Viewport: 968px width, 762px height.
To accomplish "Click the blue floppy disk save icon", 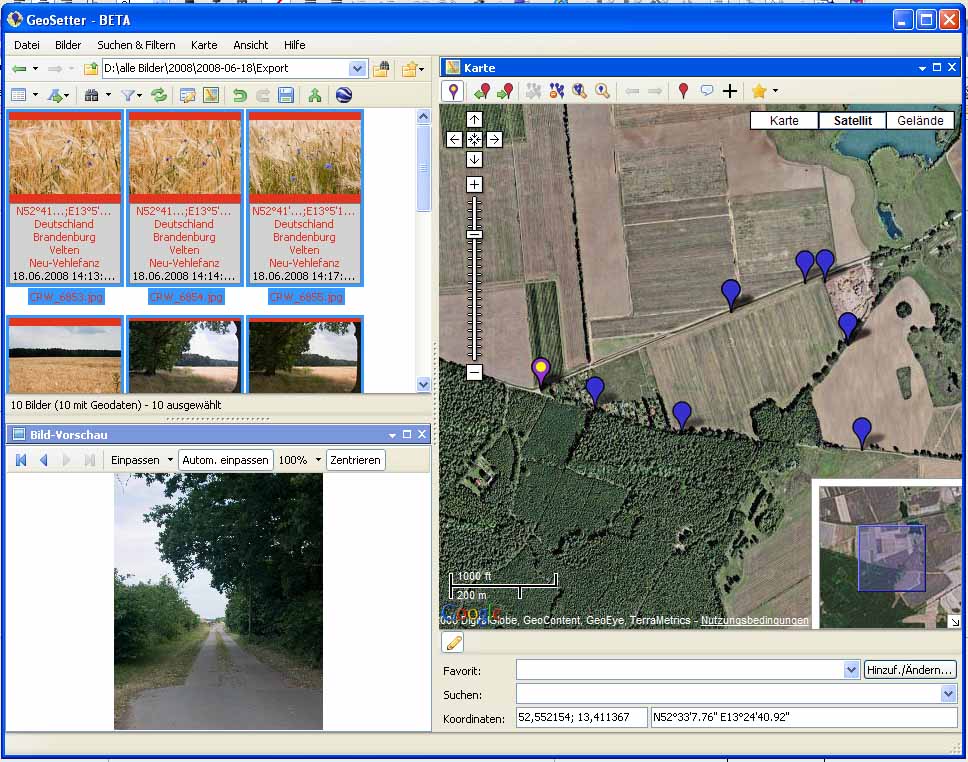I will coord(286,95).
